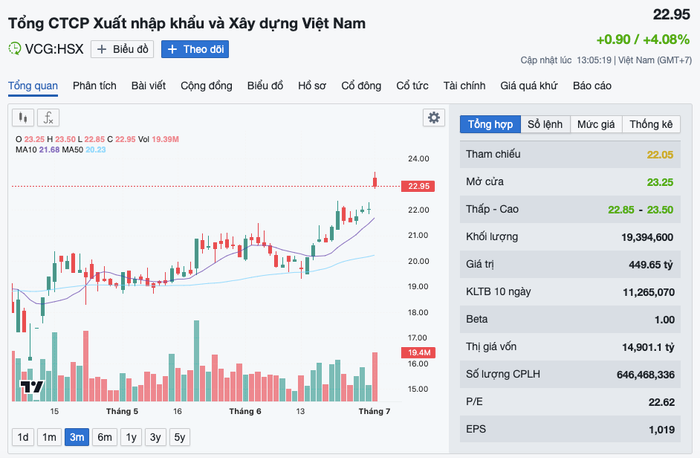Open the Cổ tức tab
Viewport: 700px width, 458px height.
(412, 86)
